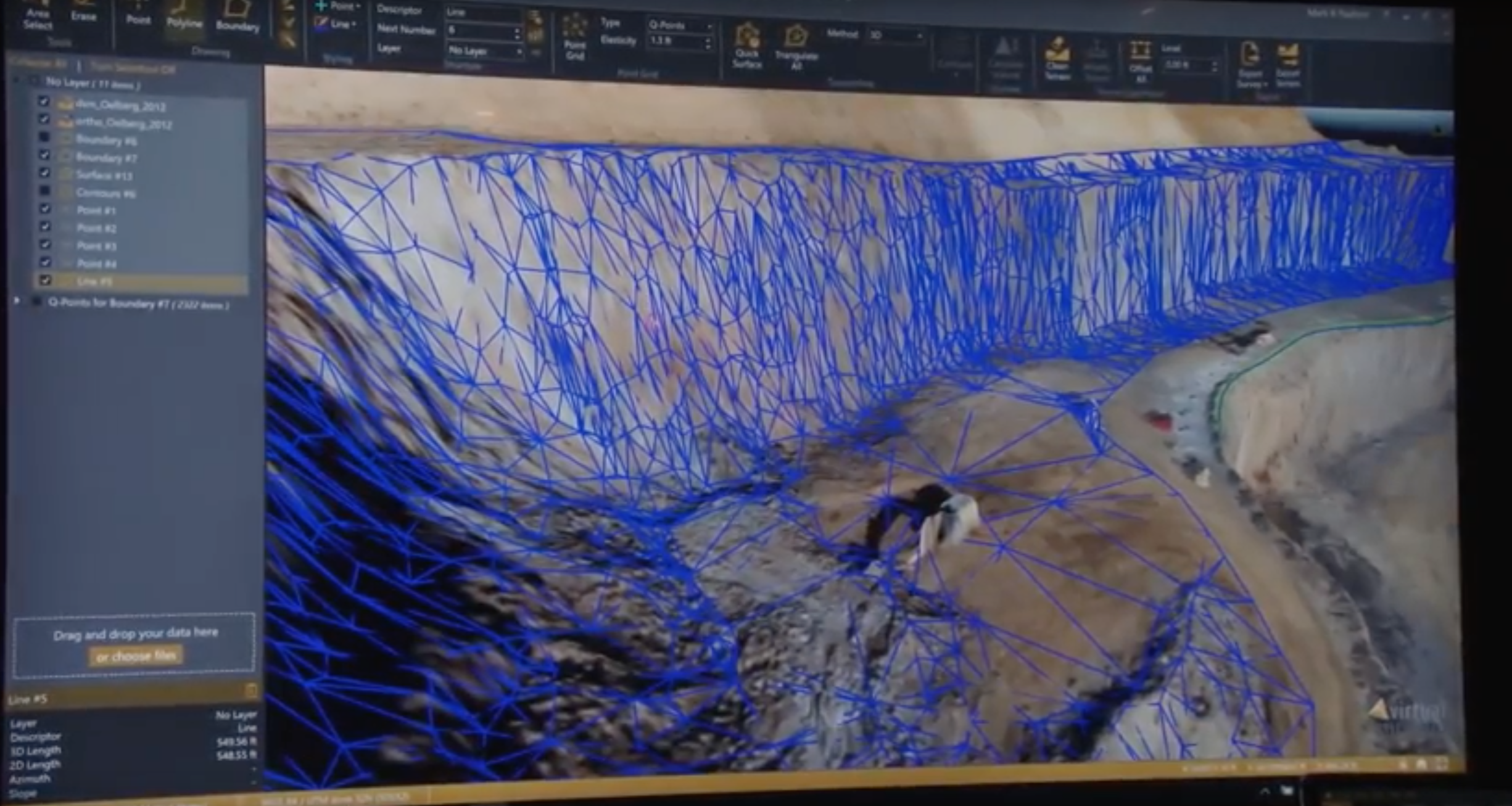This screenshot has height=806, width=1512.
Task: Activate the Area Select tool
Action: [x=38, y=17]
